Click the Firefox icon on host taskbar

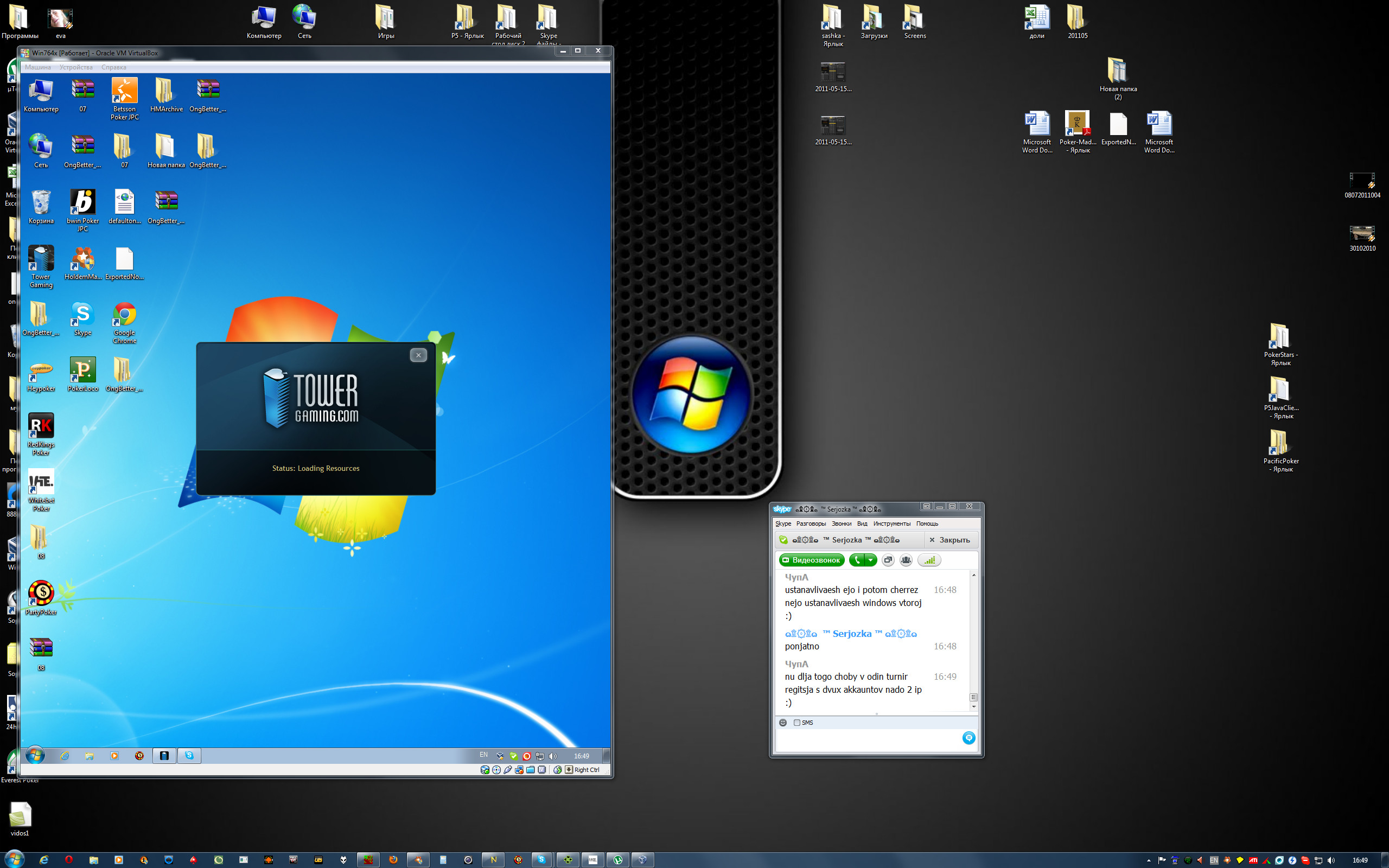(393, 859)
